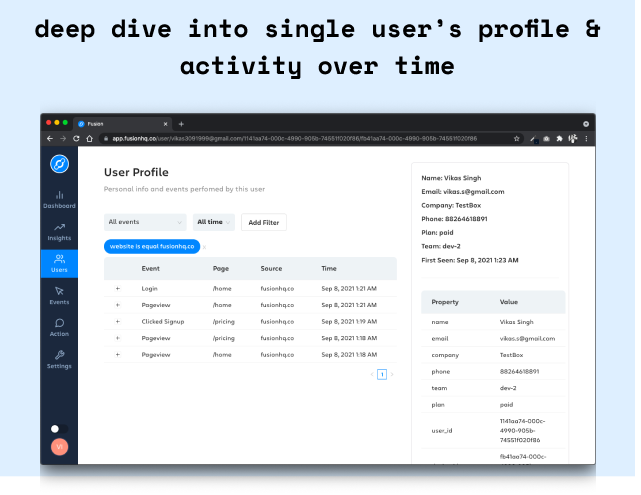Viewport: 641px width, 495px height.
Task: Click the Page column header
Action: click(x=221, y=269)
